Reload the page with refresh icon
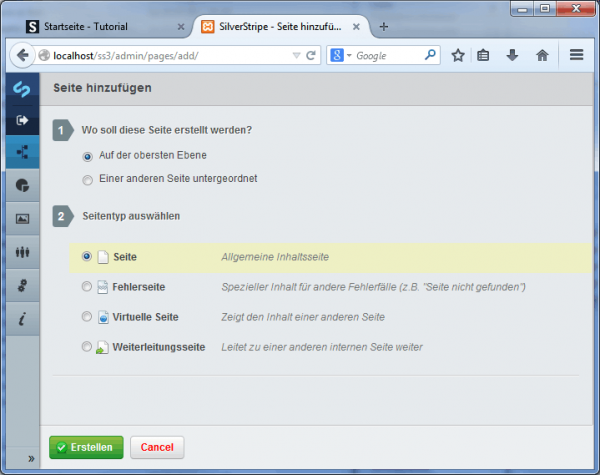 pyautogui.click(x=311, y=55)
